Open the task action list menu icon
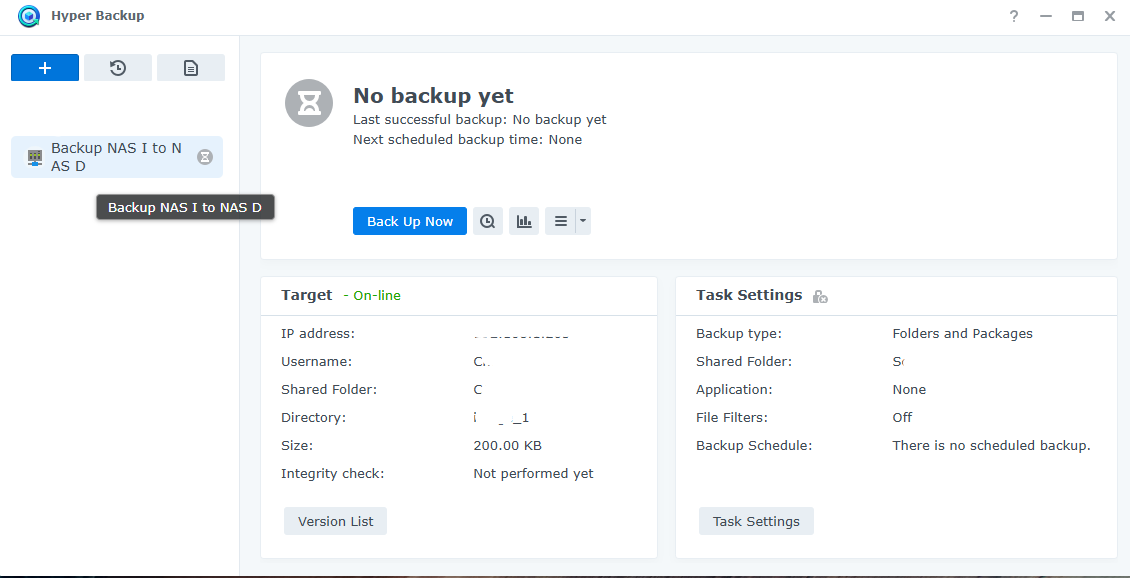The height and width of the screenshot is (578, 1130). (x=561, y=221)
